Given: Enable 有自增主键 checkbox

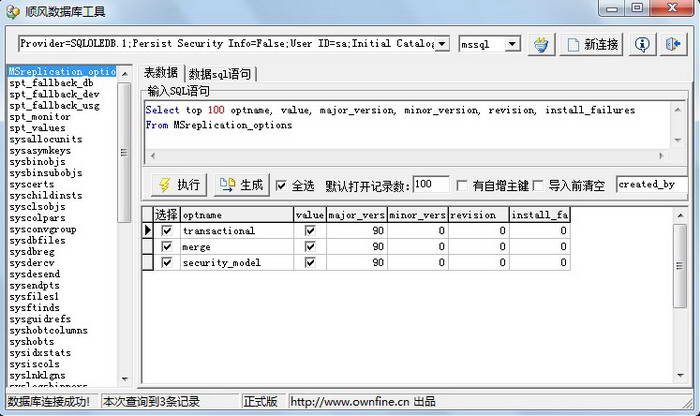Looking at the screenshot, I should pos(462,186).
